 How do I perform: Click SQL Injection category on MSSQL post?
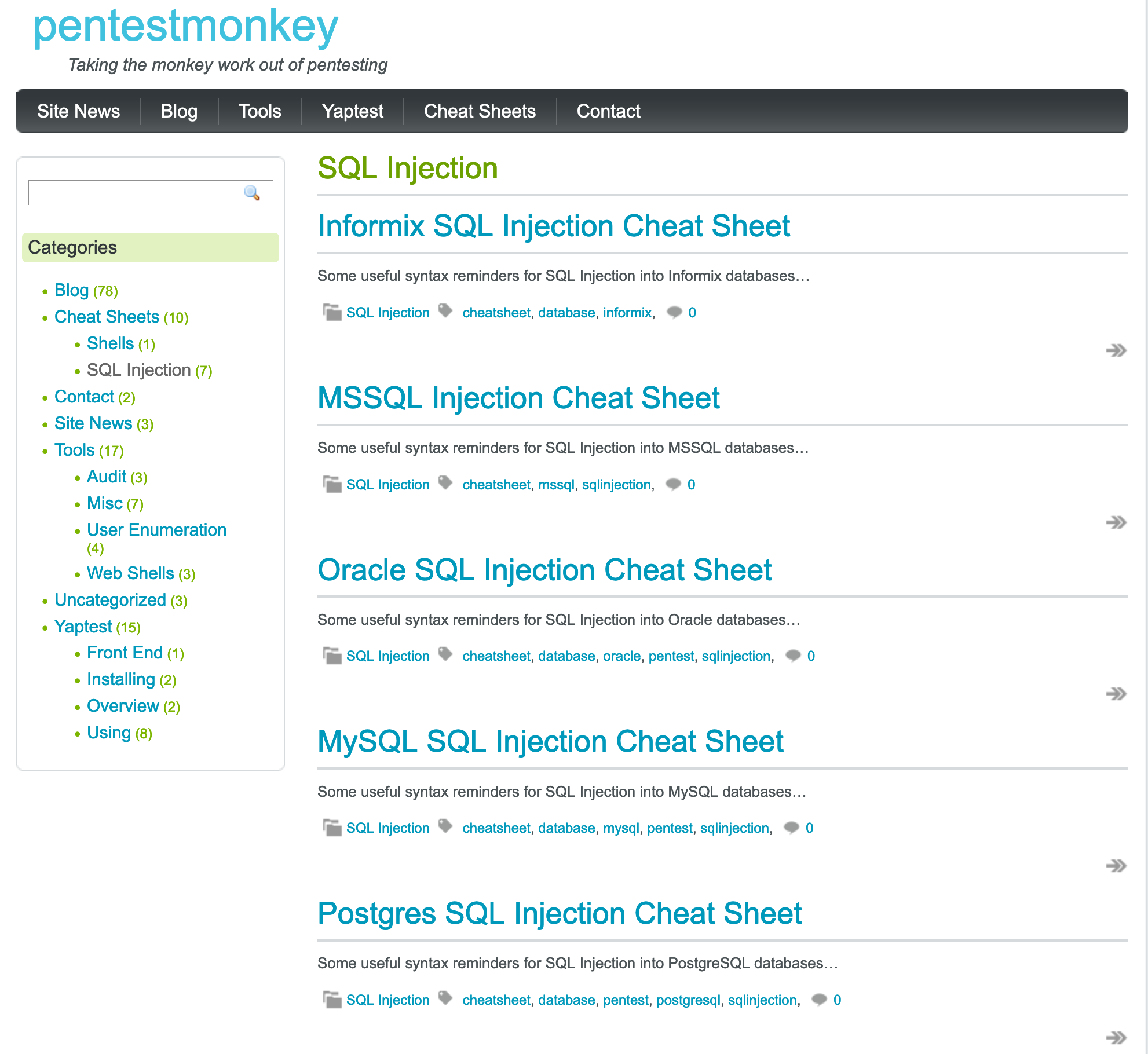tap(388, 485)
